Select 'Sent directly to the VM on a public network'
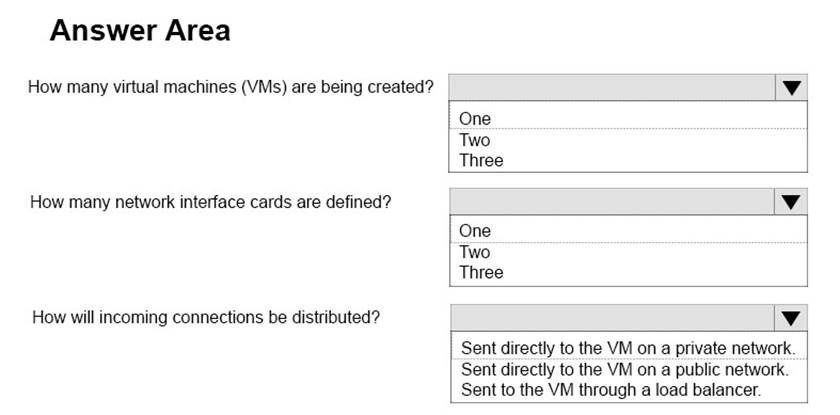Image resolution: width=840 pixels, height=415 pixels. point(625,368)
